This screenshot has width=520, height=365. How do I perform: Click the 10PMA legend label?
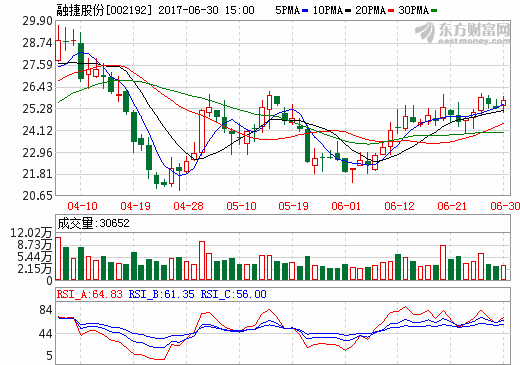click(x=328, y=10)
